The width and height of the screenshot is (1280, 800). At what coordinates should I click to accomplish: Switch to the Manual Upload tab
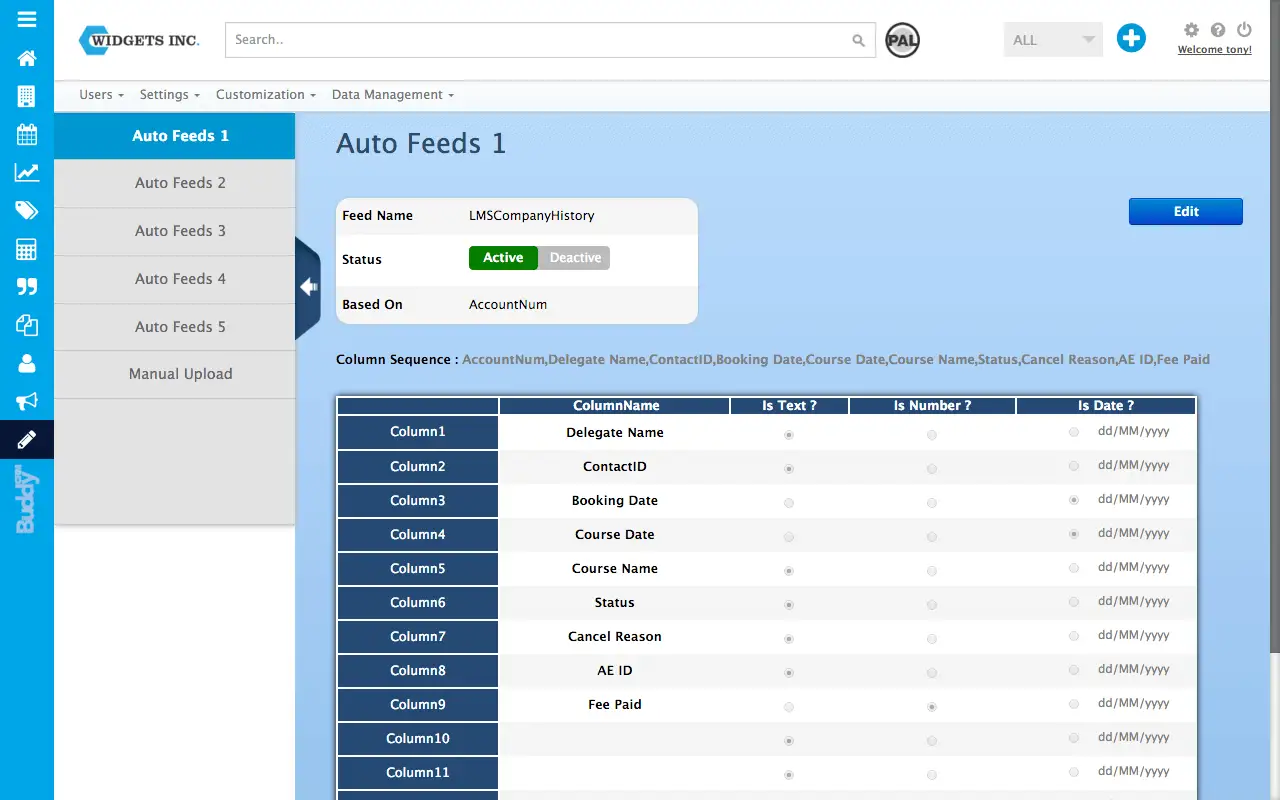[x=180, y=374]
